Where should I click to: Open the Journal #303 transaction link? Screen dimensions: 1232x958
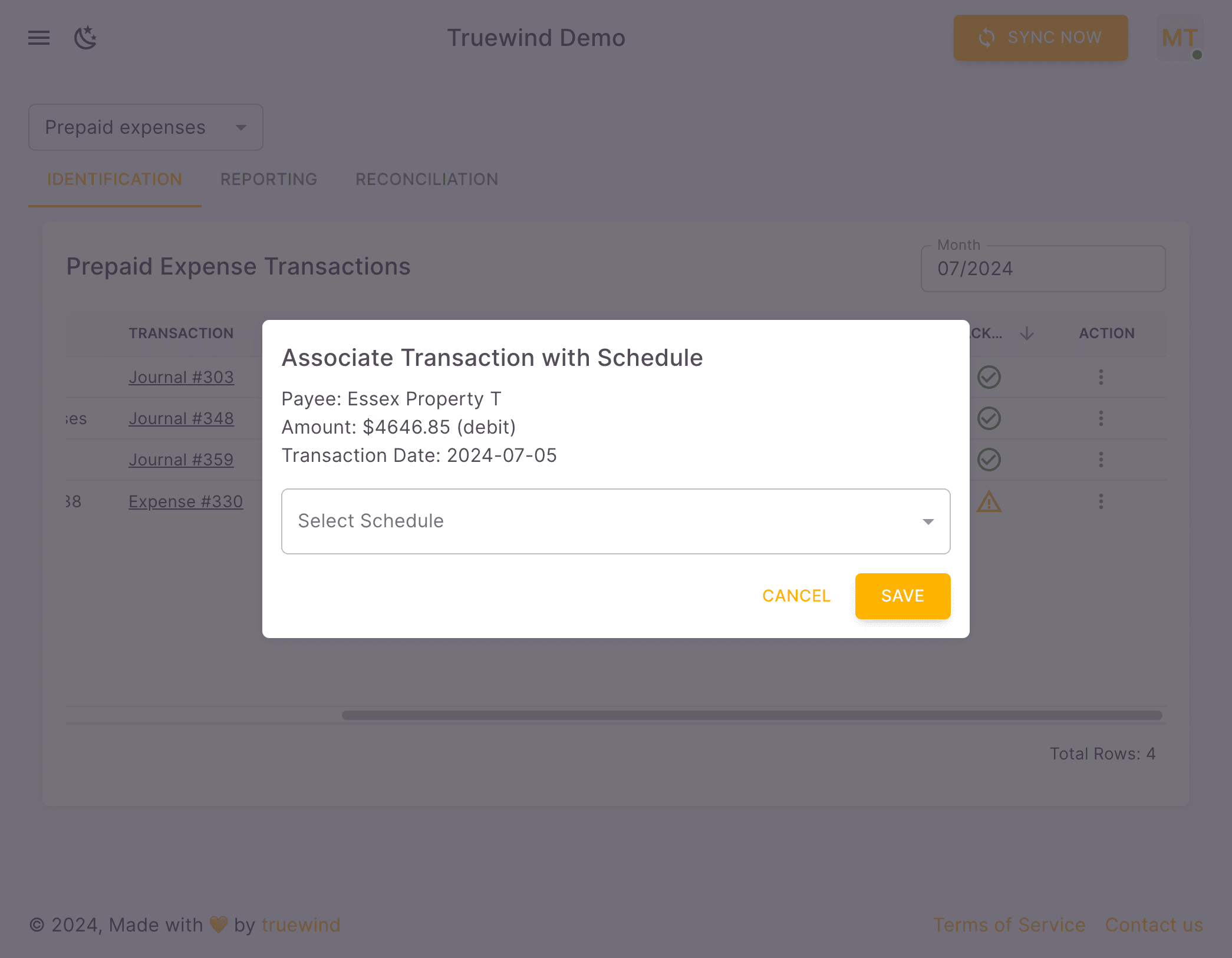click(181, 377)
